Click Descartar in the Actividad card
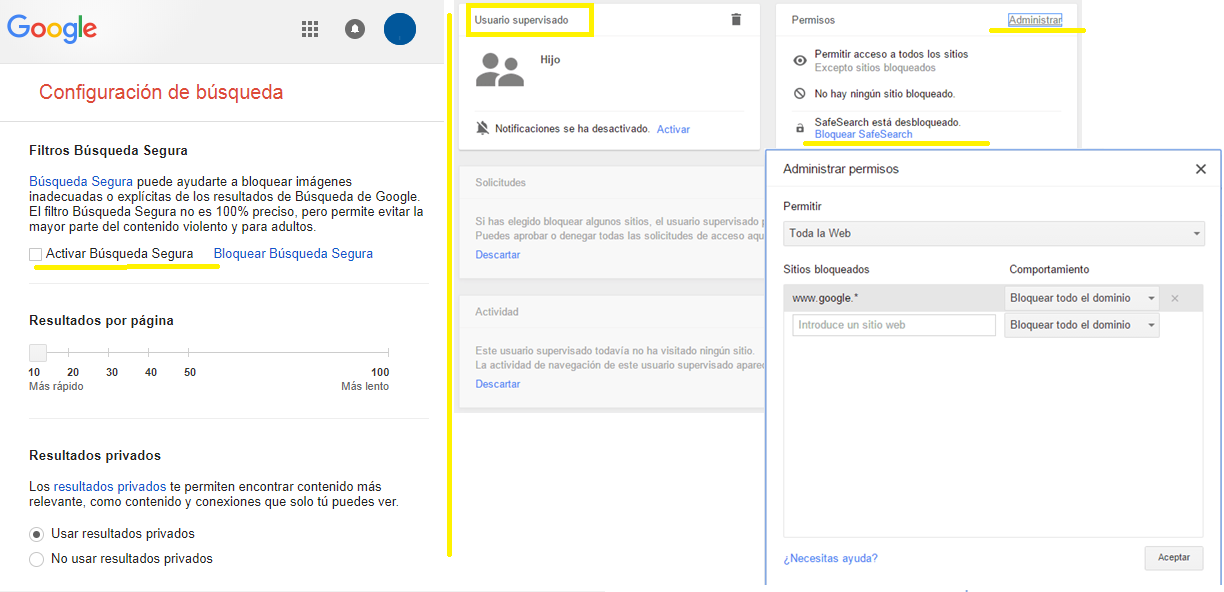 [x=498, y=384]
